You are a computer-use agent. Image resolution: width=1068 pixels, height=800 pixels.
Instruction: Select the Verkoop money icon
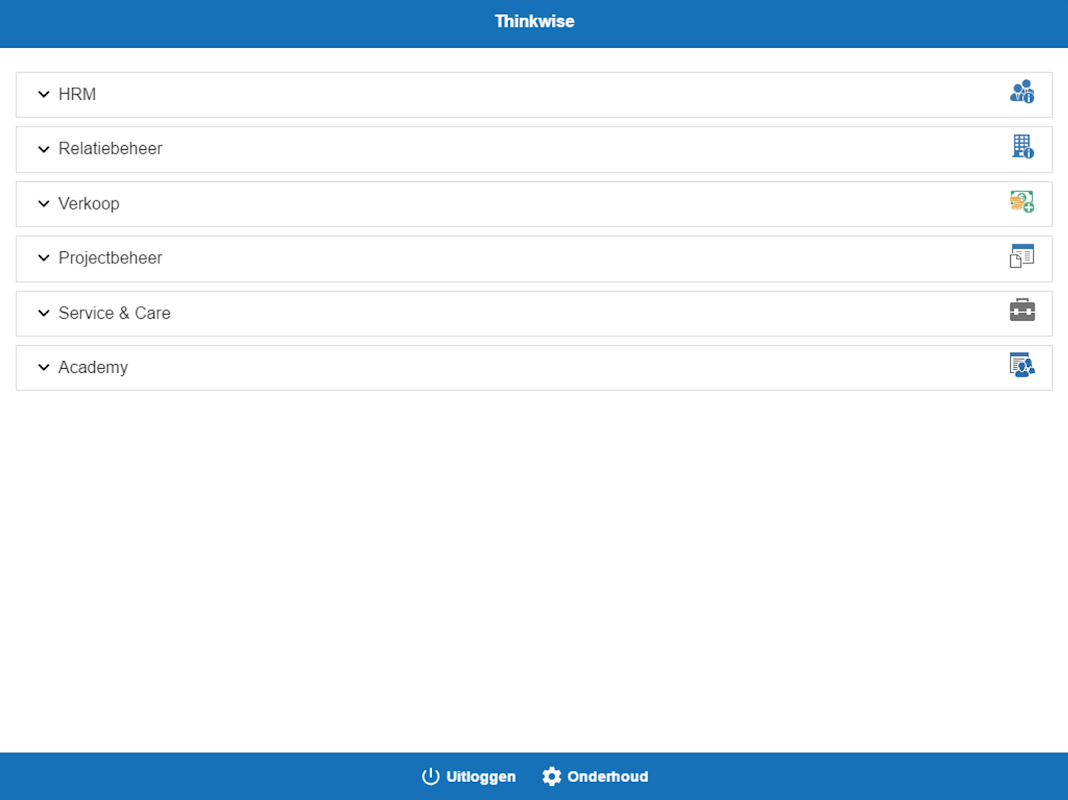(x=1022, y=202)
